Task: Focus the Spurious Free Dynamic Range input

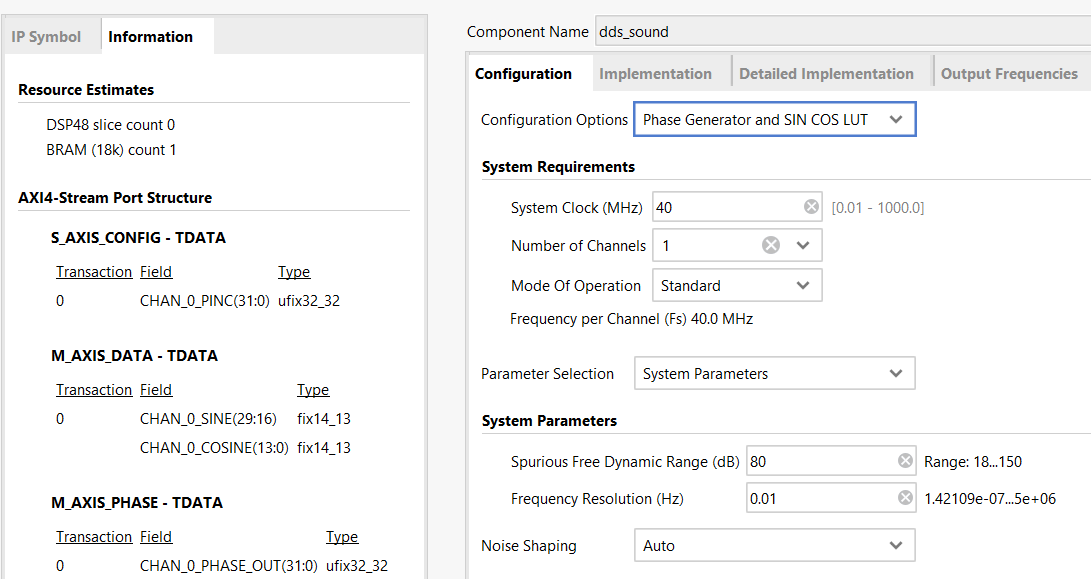Action: coord(820,461)
